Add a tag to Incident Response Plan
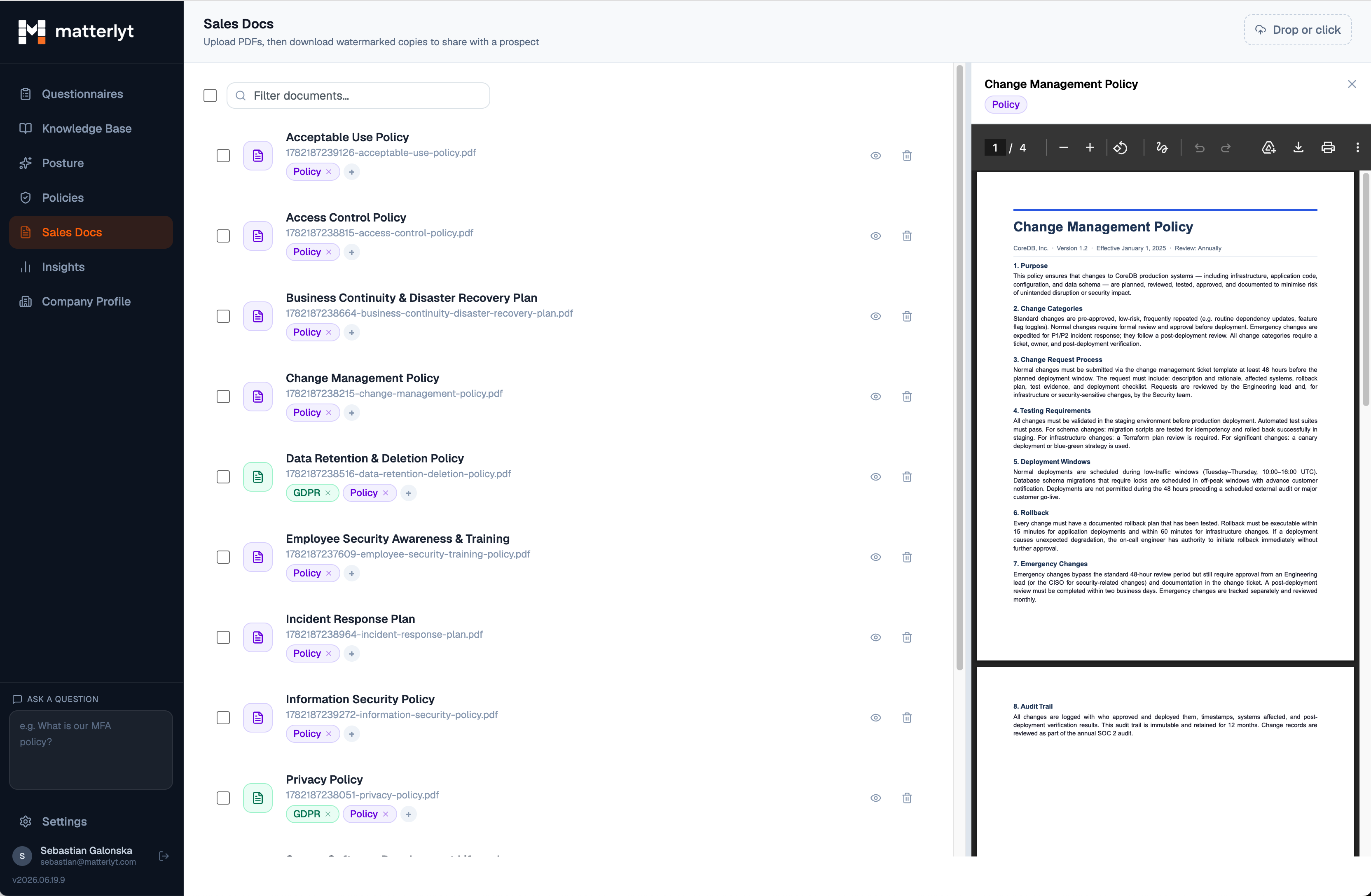The height and width of the screenshot is (896, 1371). pos(351,653)
